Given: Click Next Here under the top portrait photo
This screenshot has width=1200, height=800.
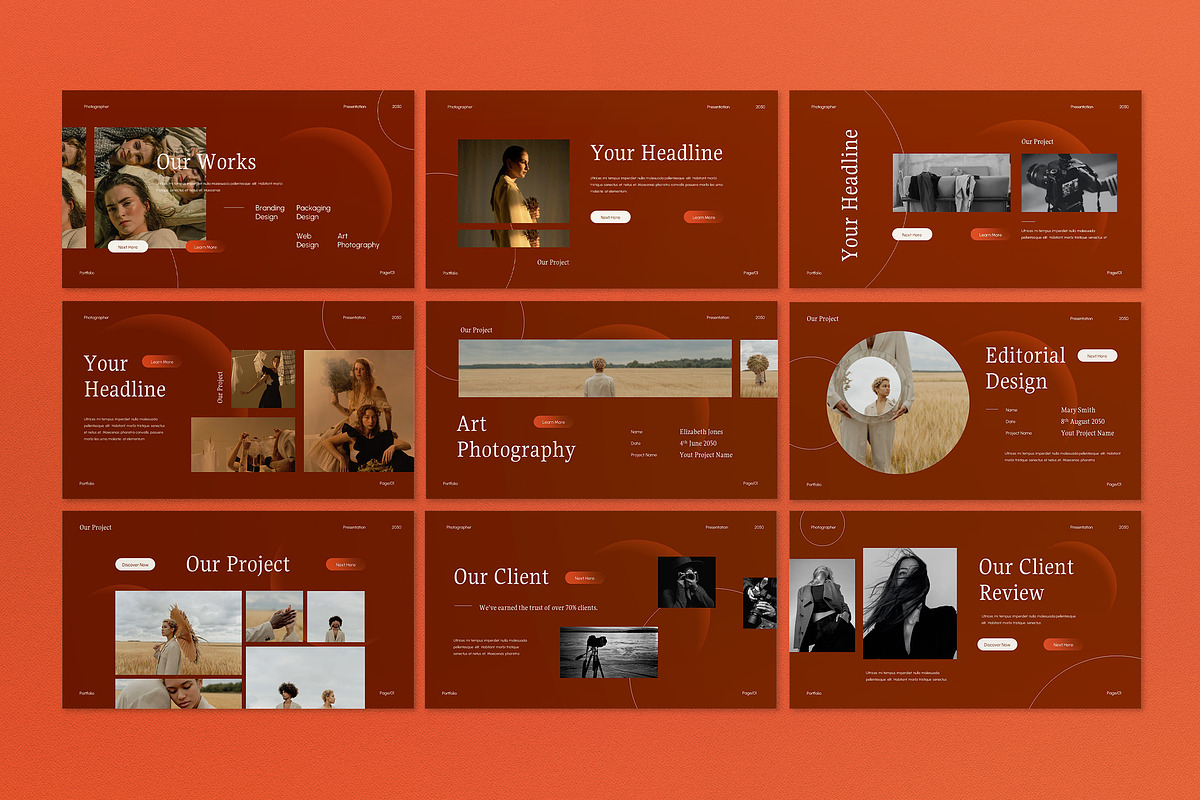Looking at the screenshot, I should [x=610, y=216].
